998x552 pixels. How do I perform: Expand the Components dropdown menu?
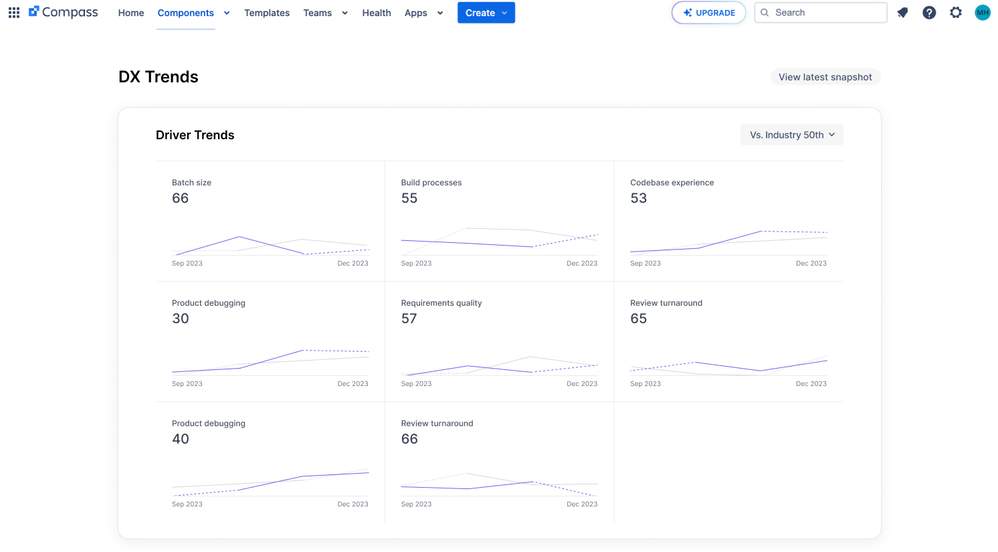coord(227,13)
